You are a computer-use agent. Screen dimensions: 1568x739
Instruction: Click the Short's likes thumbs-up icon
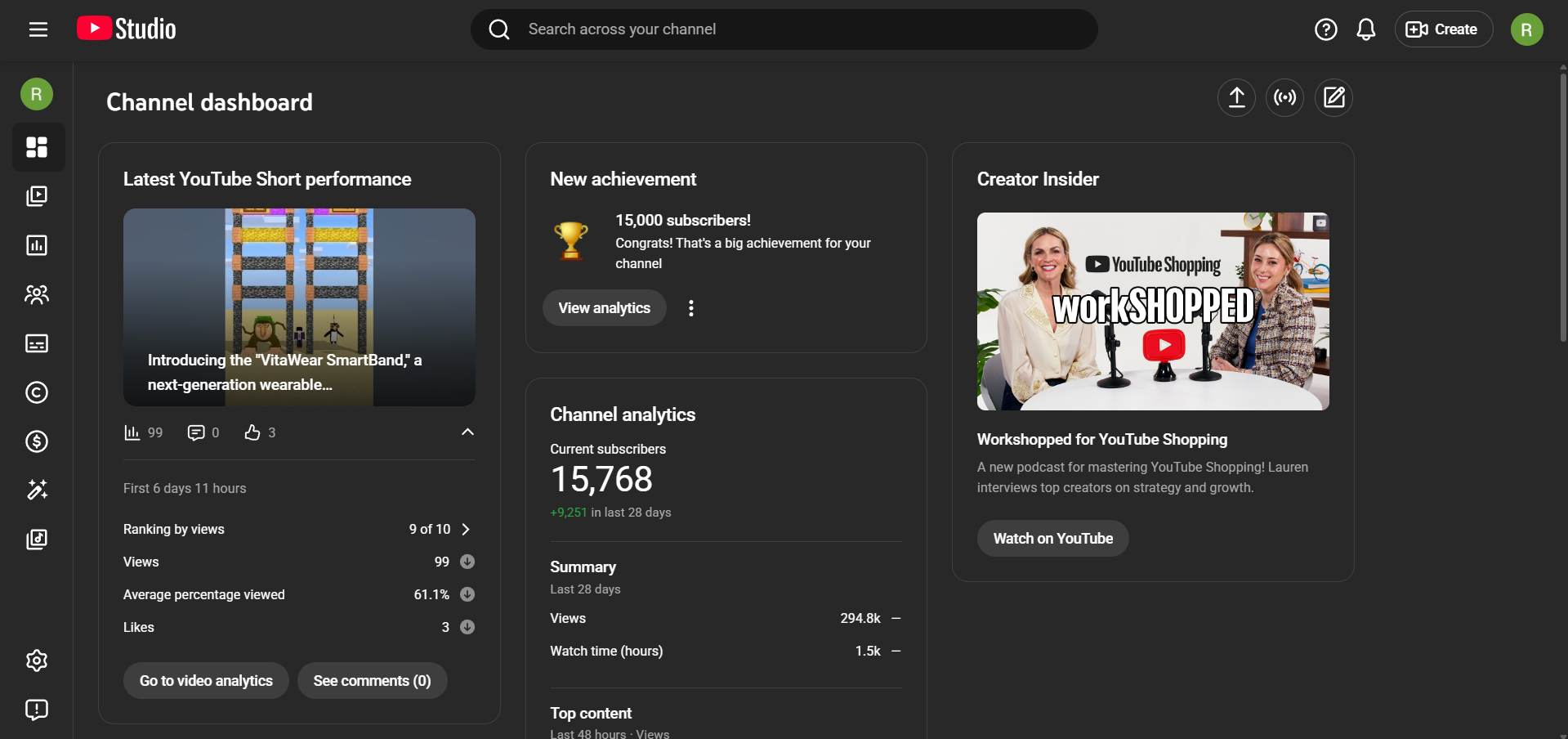(x=252, y=432)
